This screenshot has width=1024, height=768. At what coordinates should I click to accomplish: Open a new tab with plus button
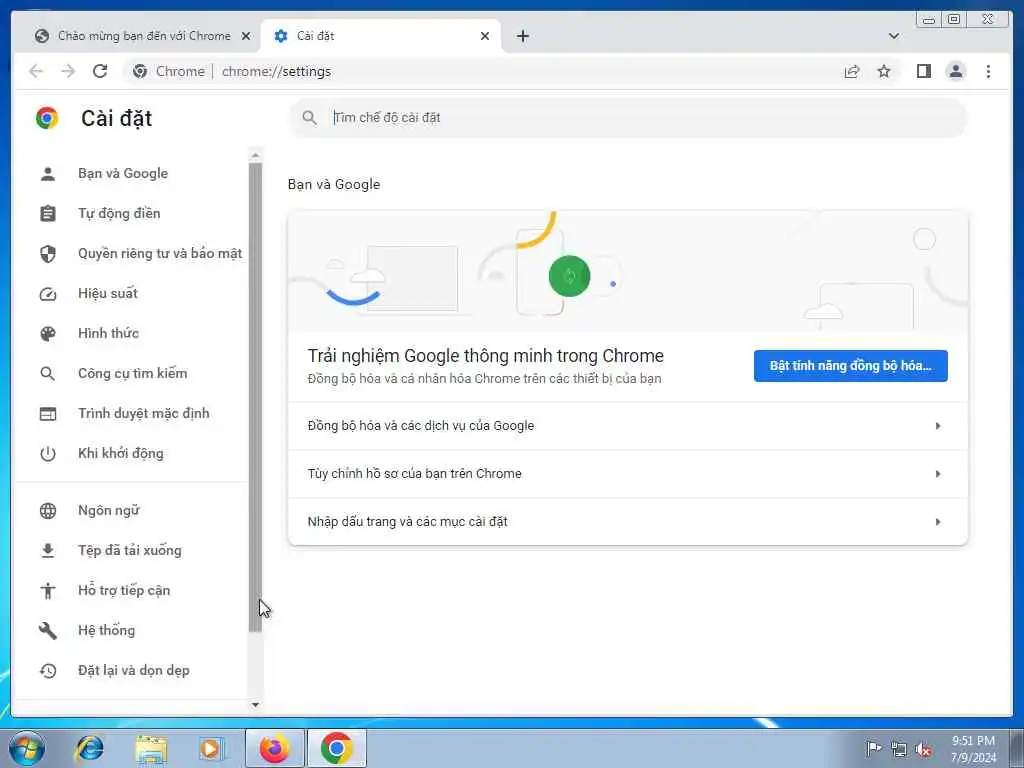tap(522, 36)
